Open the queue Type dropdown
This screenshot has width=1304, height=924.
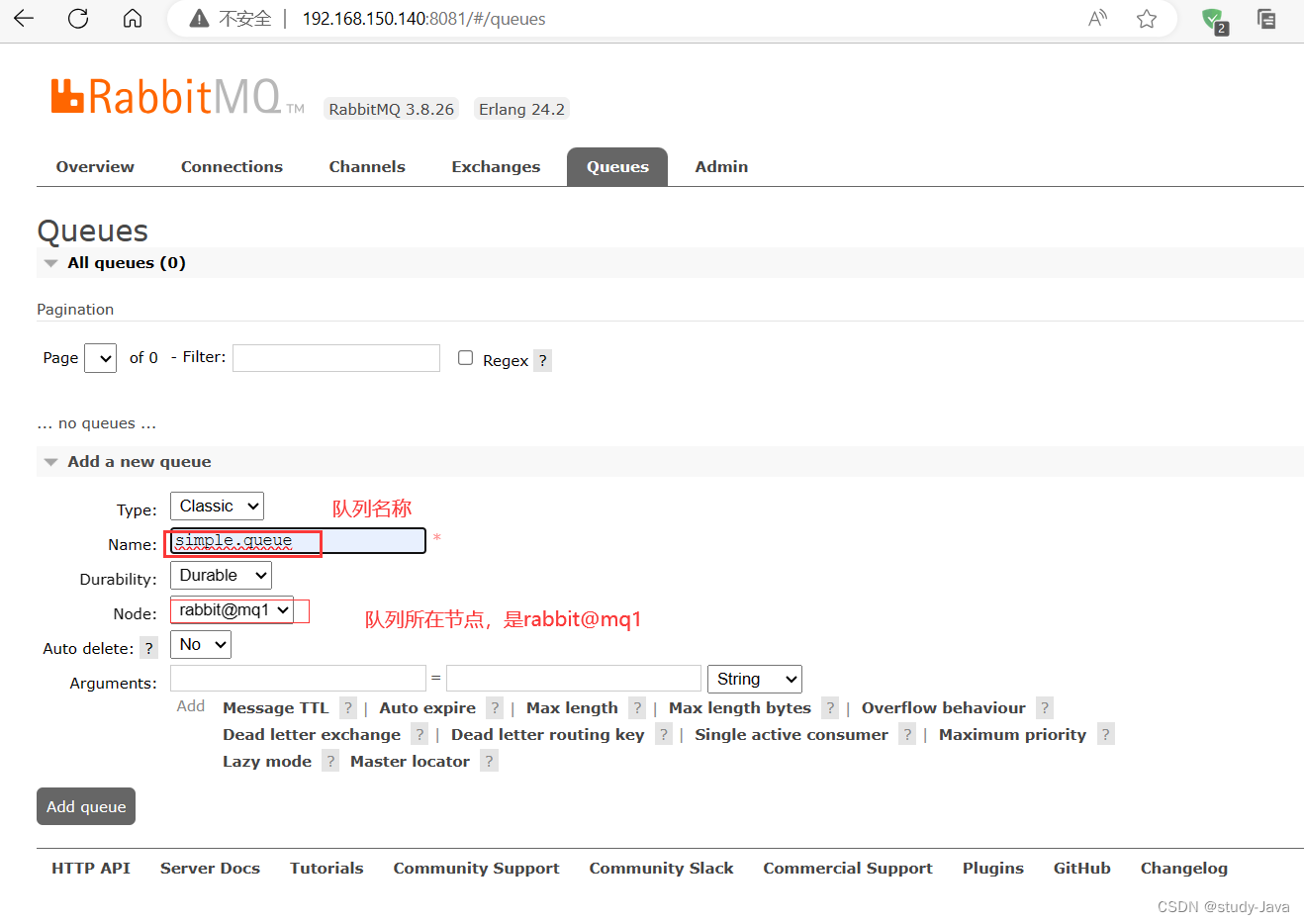(216, 506)
